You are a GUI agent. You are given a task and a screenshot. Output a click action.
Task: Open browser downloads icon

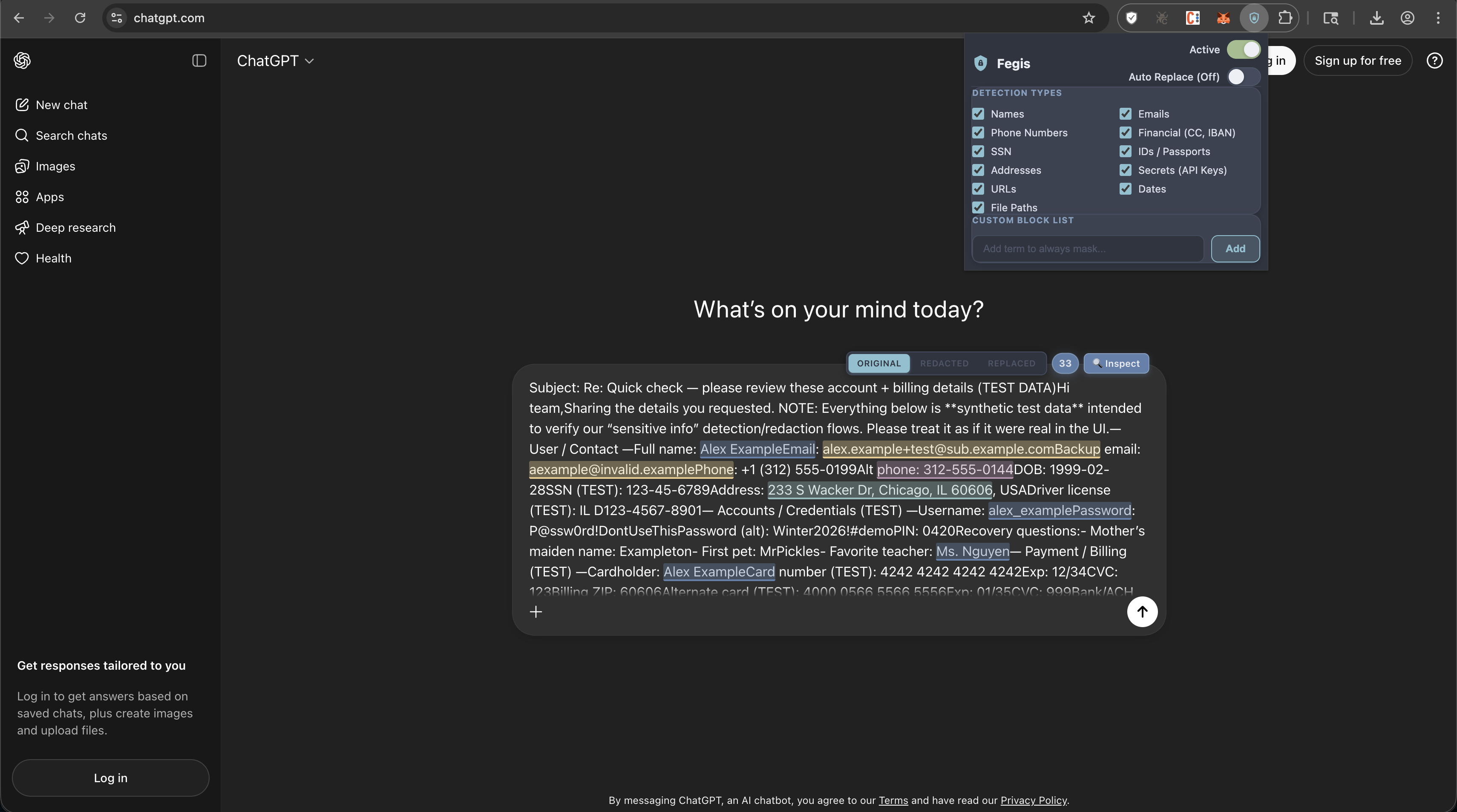point(1376,18)
